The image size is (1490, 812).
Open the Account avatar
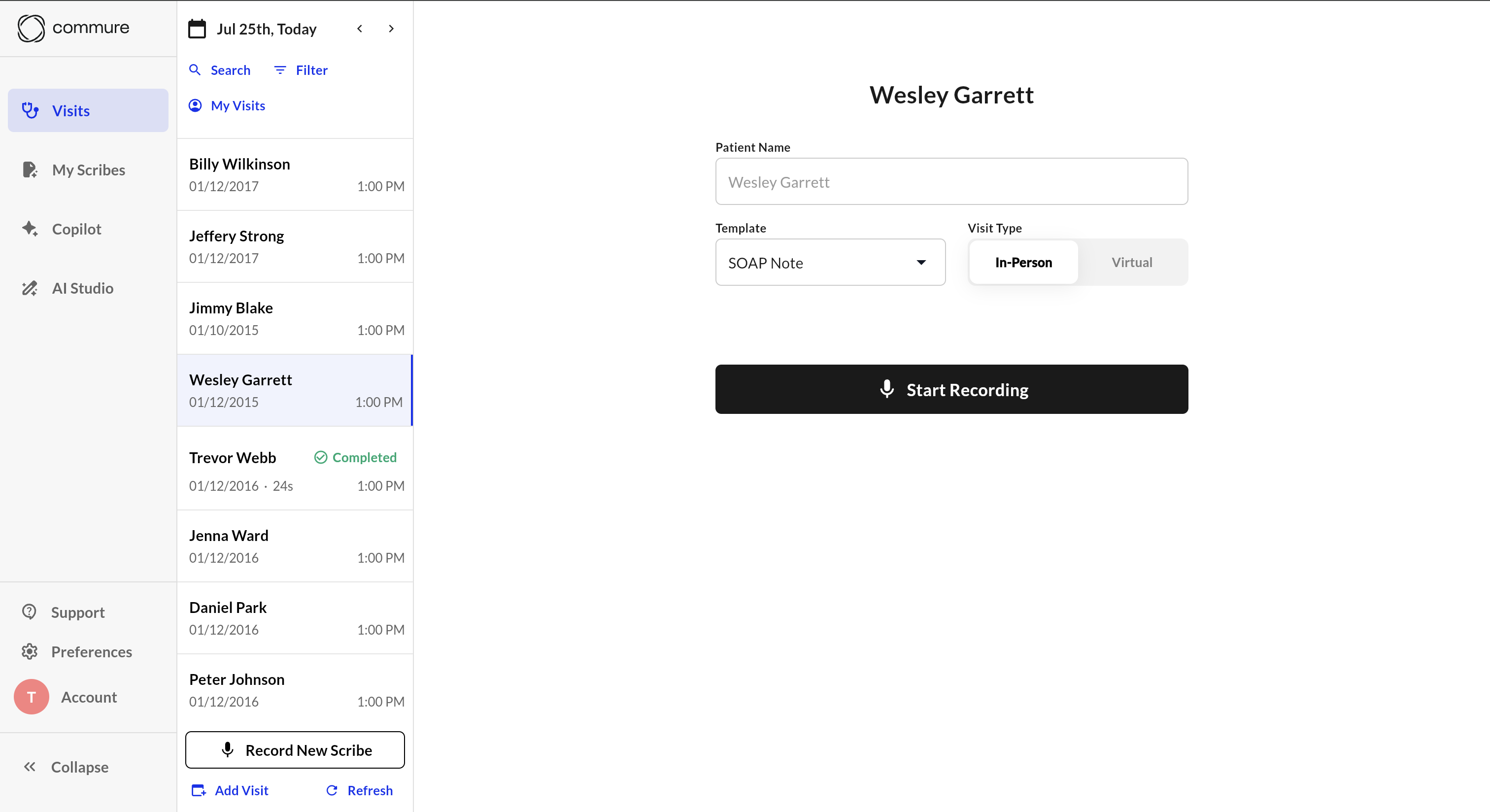pos(31,696)
